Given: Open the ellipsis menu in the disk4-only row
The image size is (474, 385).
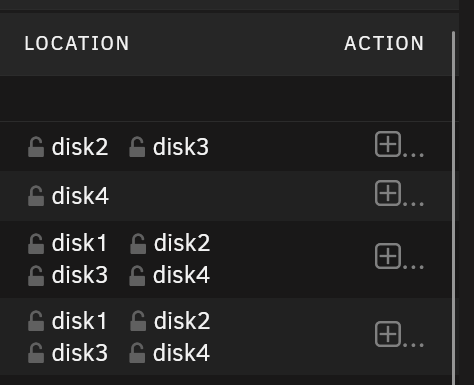Looking at the screenshot, I should [x=413, y=204].
